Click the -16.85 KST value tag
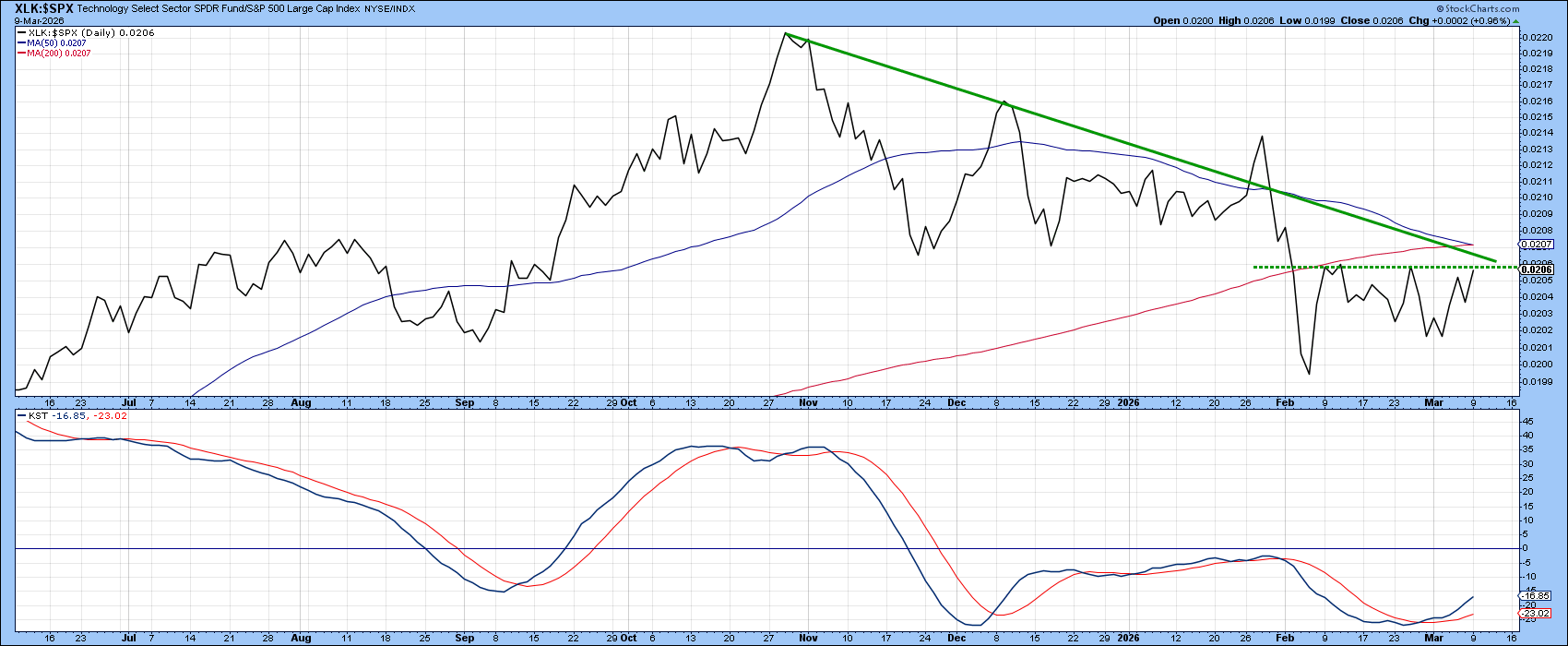The image size is (1568, 646). pyautogui.click(x=1535, y=596)
